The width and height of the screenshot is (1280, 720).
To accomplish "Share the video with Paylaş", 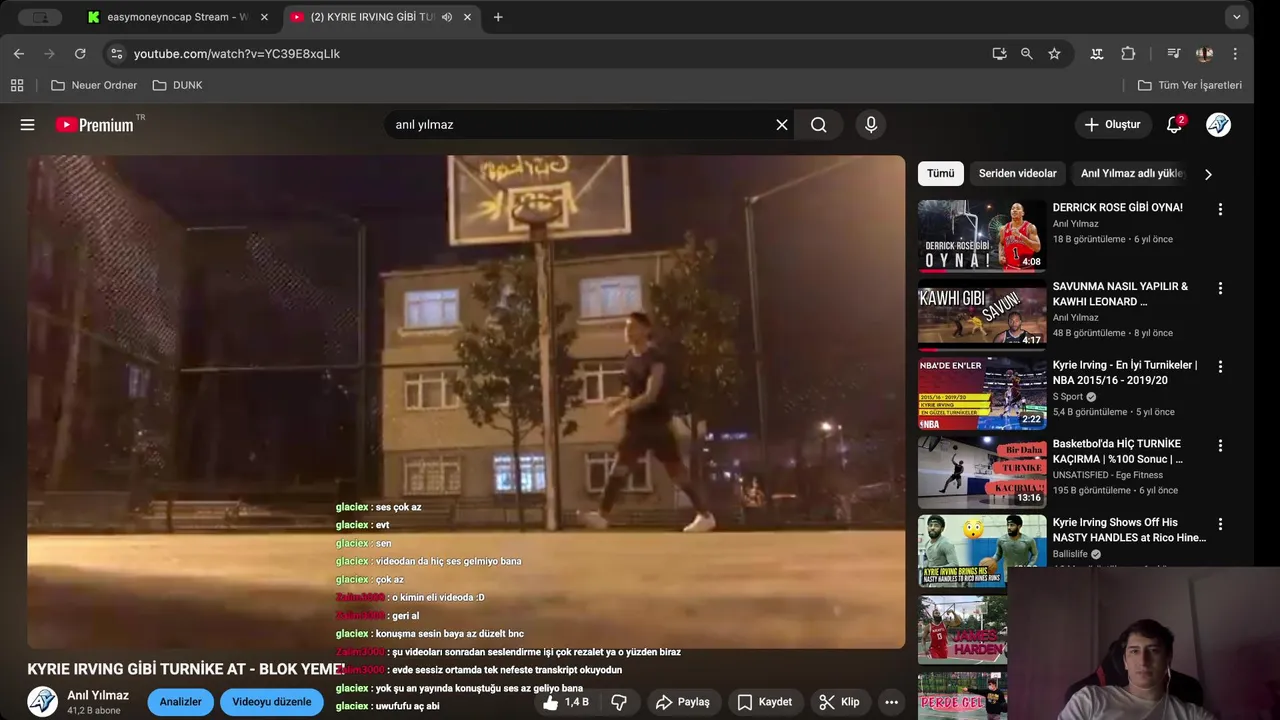I will [x=683, y=702].
